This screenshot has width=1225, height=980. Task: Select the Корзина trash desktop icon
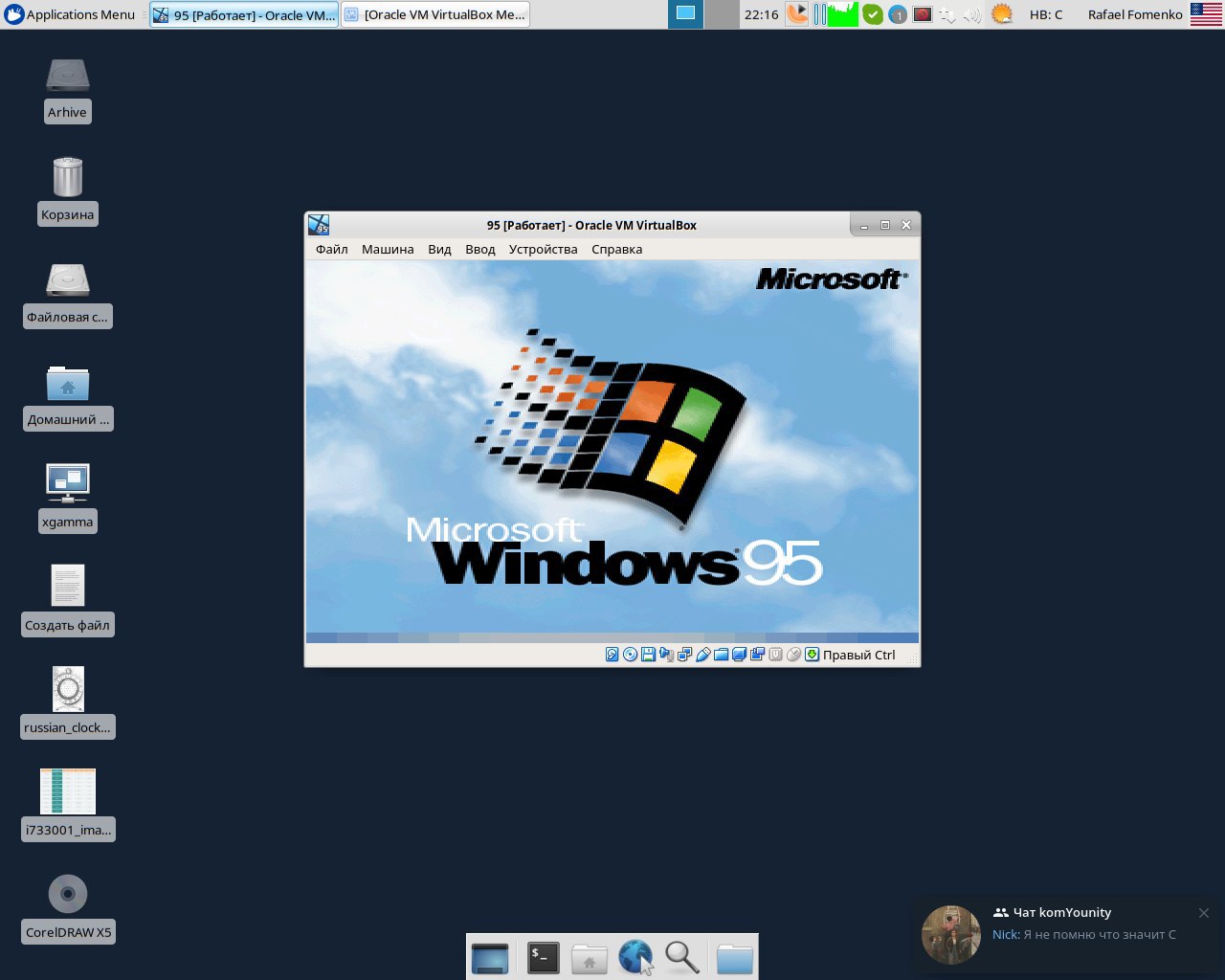click(x=67, y=190)
